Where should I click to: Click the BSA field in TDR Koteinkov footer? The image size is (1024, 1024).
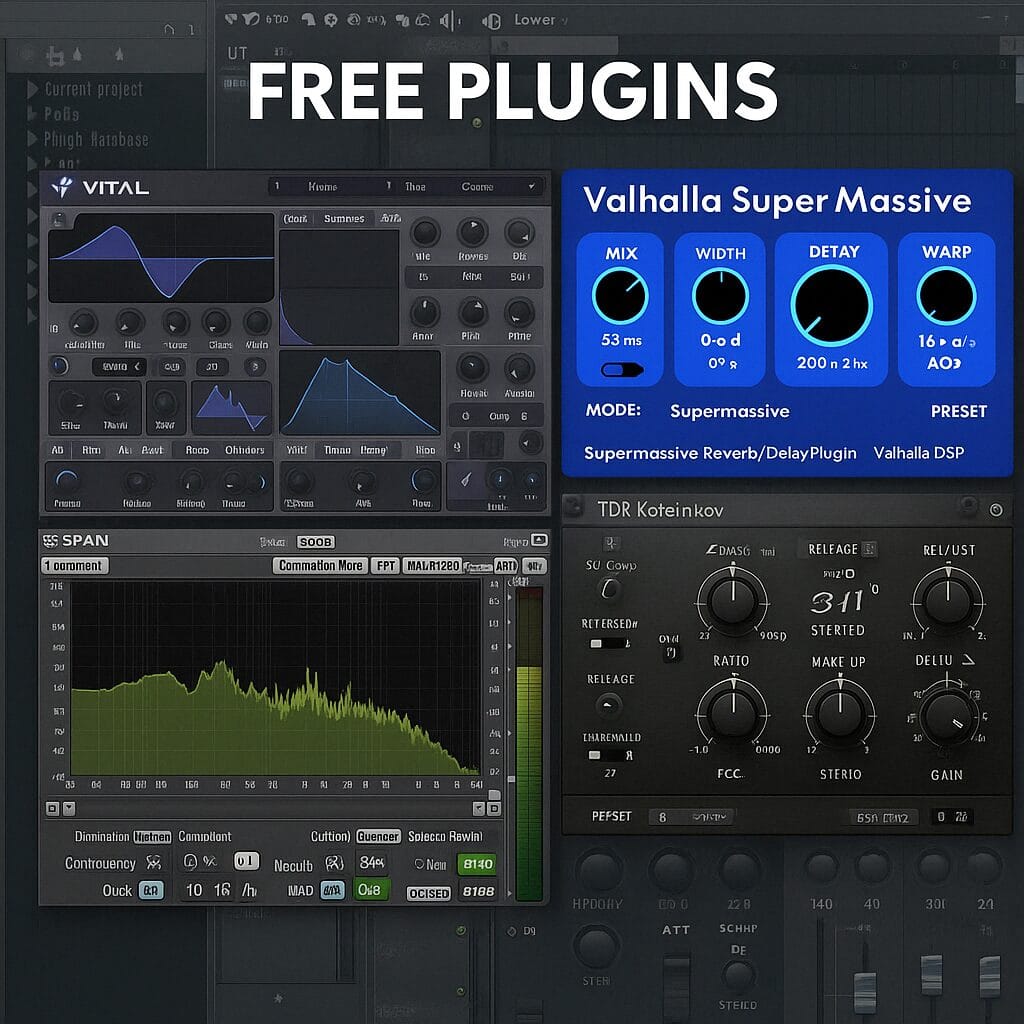[883, 817]
